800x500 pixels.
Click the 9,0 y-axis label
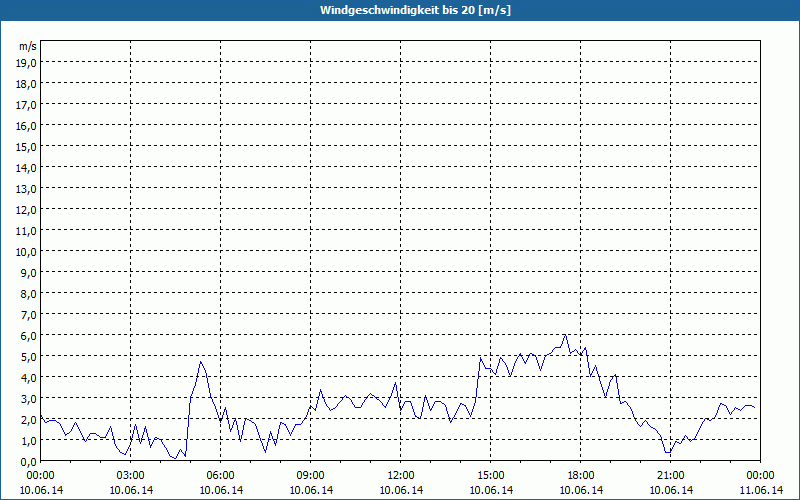[x=30, y=272]
